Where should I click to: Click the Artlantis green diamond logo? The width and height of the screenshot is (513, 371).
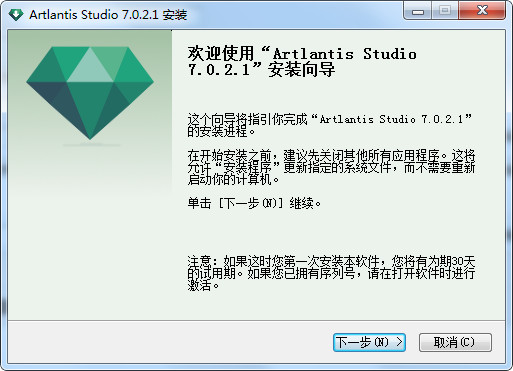(x=90, y=93)
